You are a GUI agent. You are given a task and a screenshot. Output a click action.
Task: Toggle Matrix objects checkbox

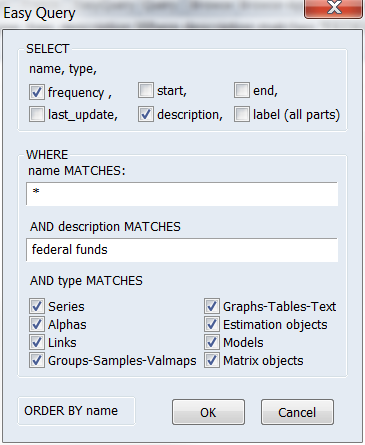click(x=212, y=360)
